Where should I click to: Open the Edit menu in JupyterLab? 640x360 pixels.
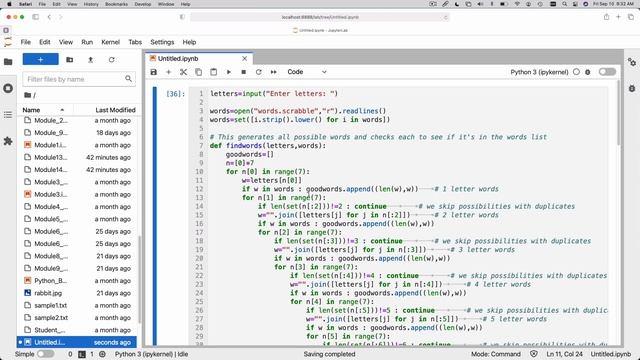pyautogui.click(x=44, y=42)
